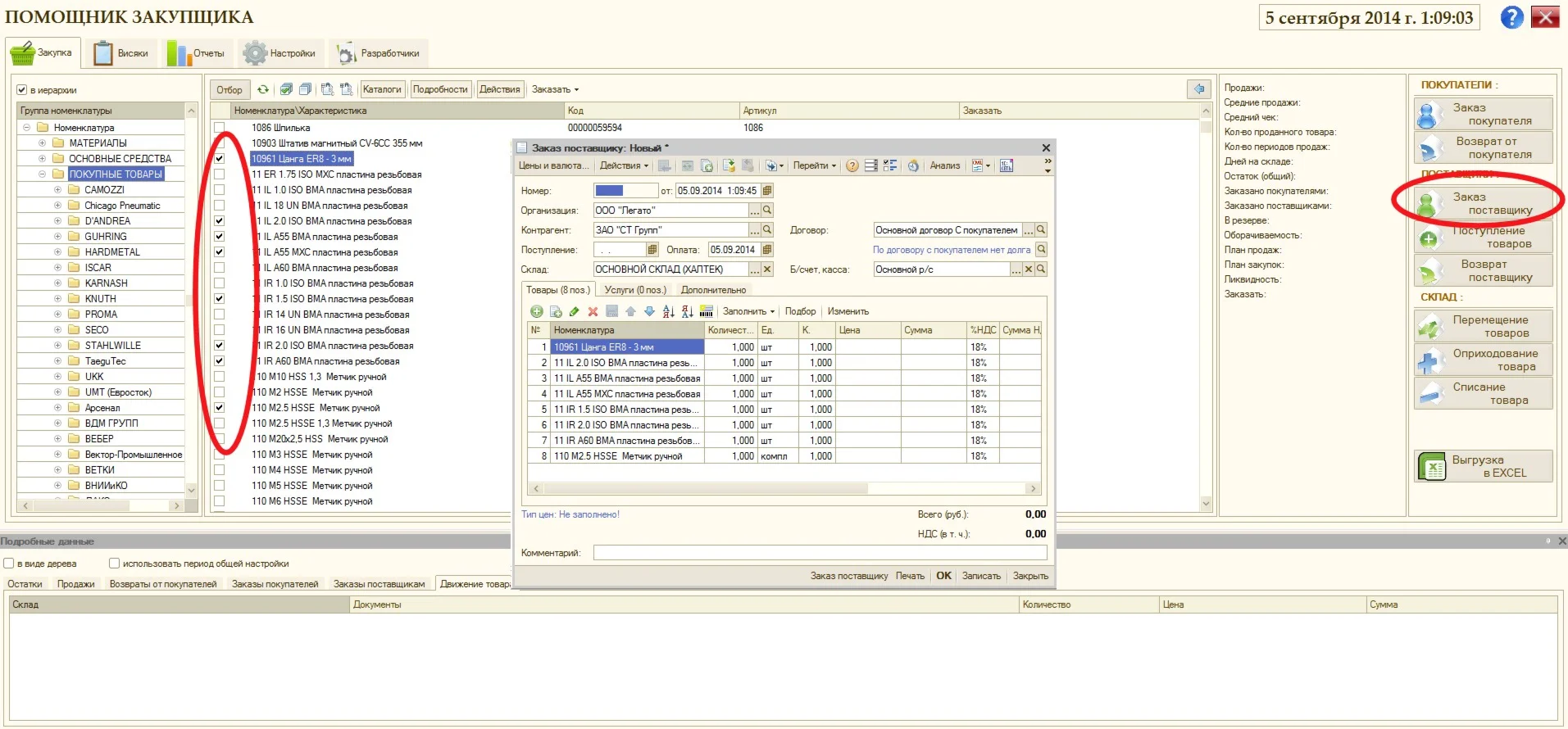Check the box for 1086 Шпилька
The image size is (1568, 729).
(x=220, y=128)
